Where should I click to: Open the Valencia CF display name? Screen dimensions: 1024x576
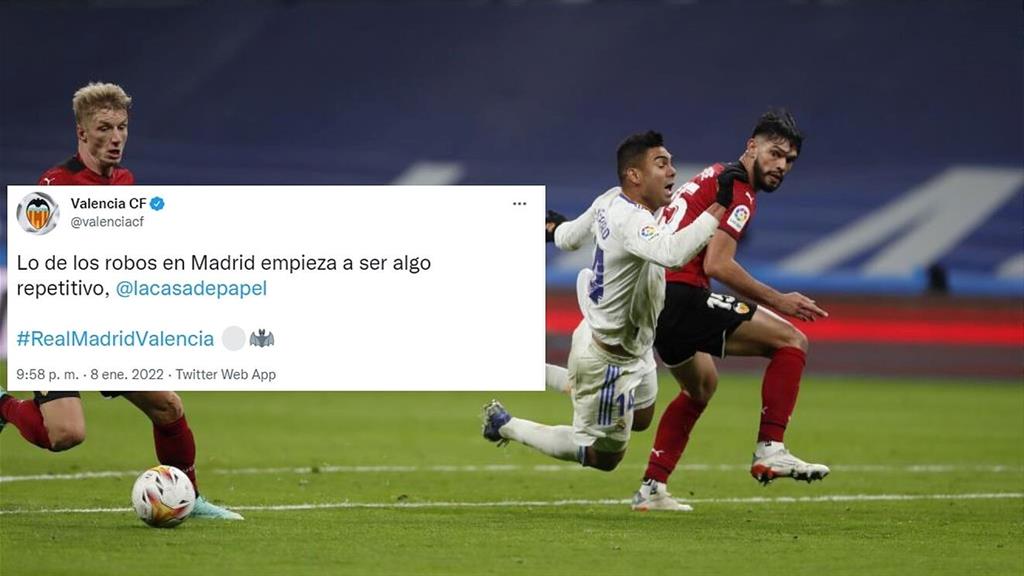click(108, 204)
